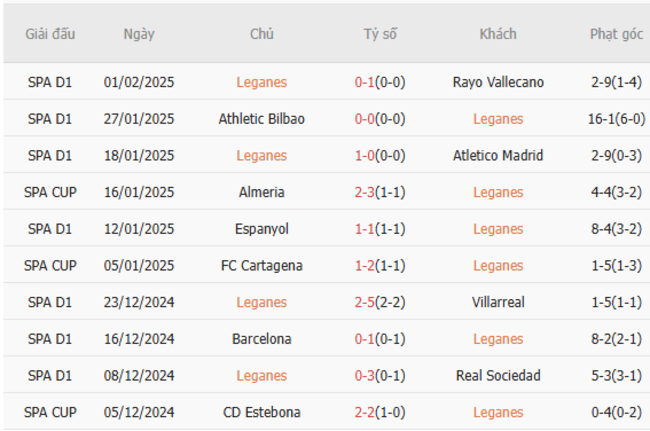Click the Giải đấu column header
Viewport: 650px width, 431px height.
[x=50, y=34]
